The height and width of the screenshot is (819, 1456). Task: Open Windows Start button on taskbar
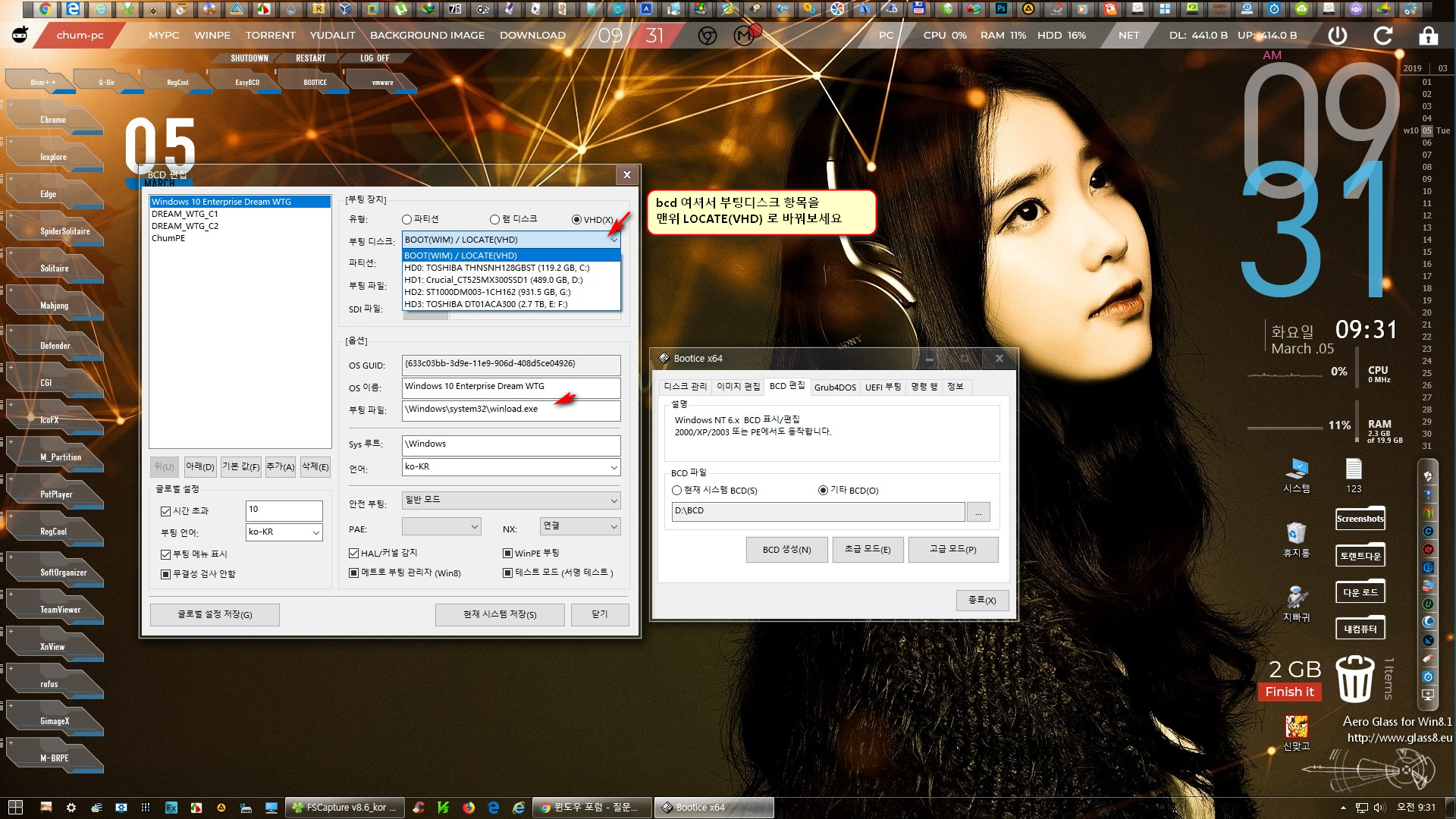coord(15,808)
